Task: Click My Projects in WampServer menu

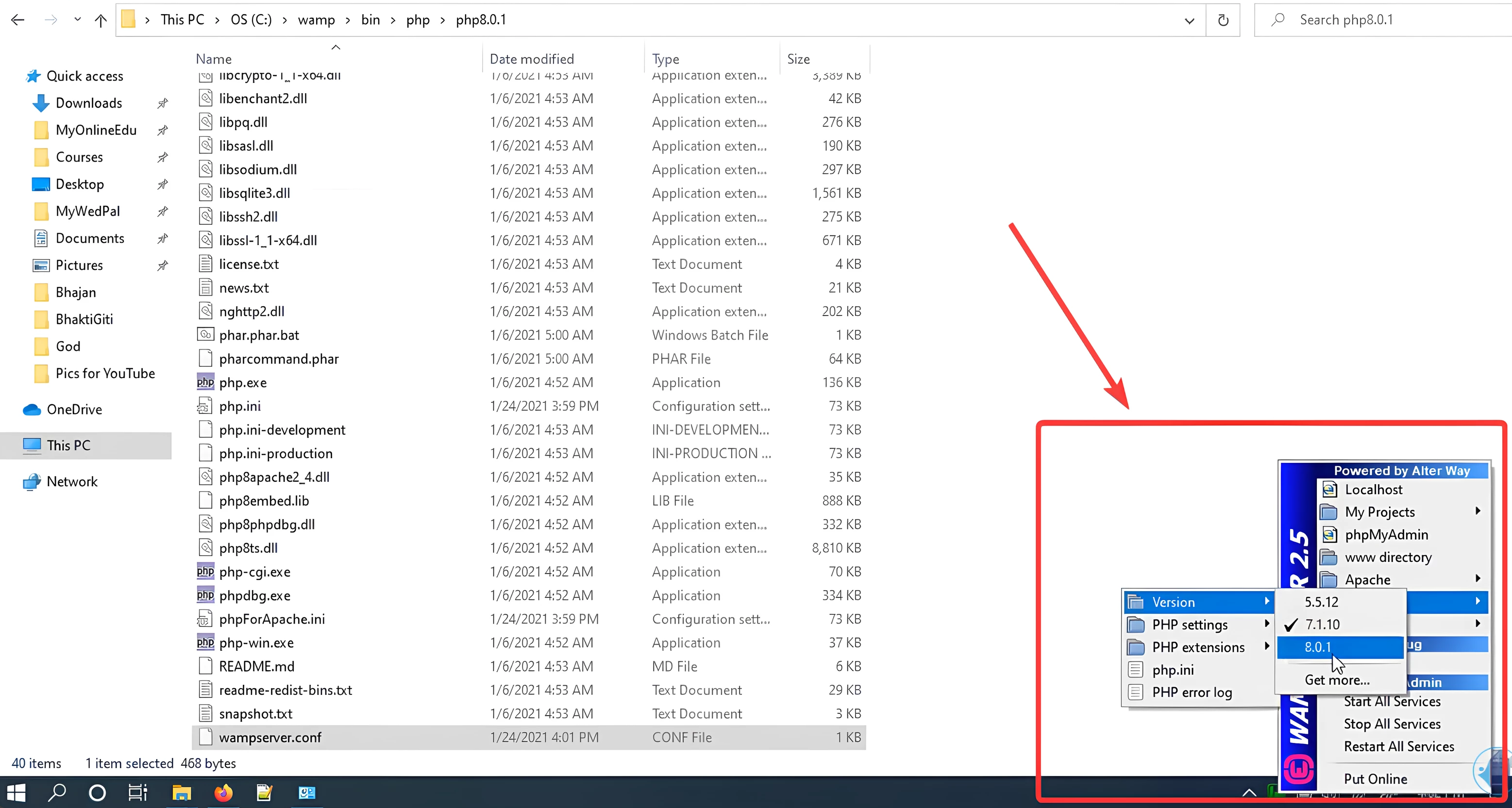Action: coord(1380,512)
